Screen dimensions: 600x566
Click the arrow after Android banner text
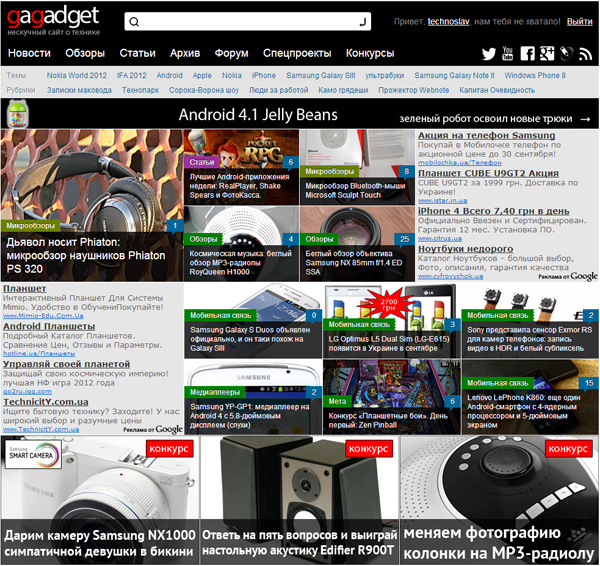[585, 119]
